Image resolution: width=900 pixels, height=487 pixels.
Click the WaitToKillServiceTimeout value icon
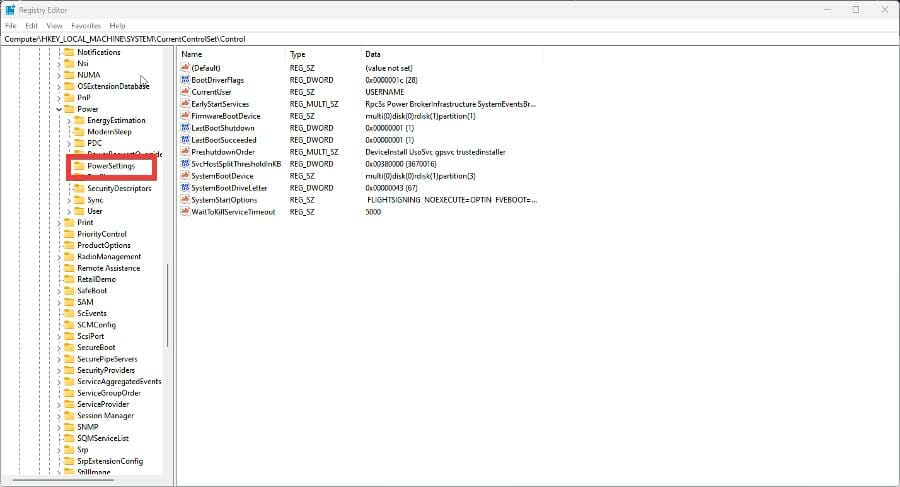pyautogui.click(x=185, y=212)
